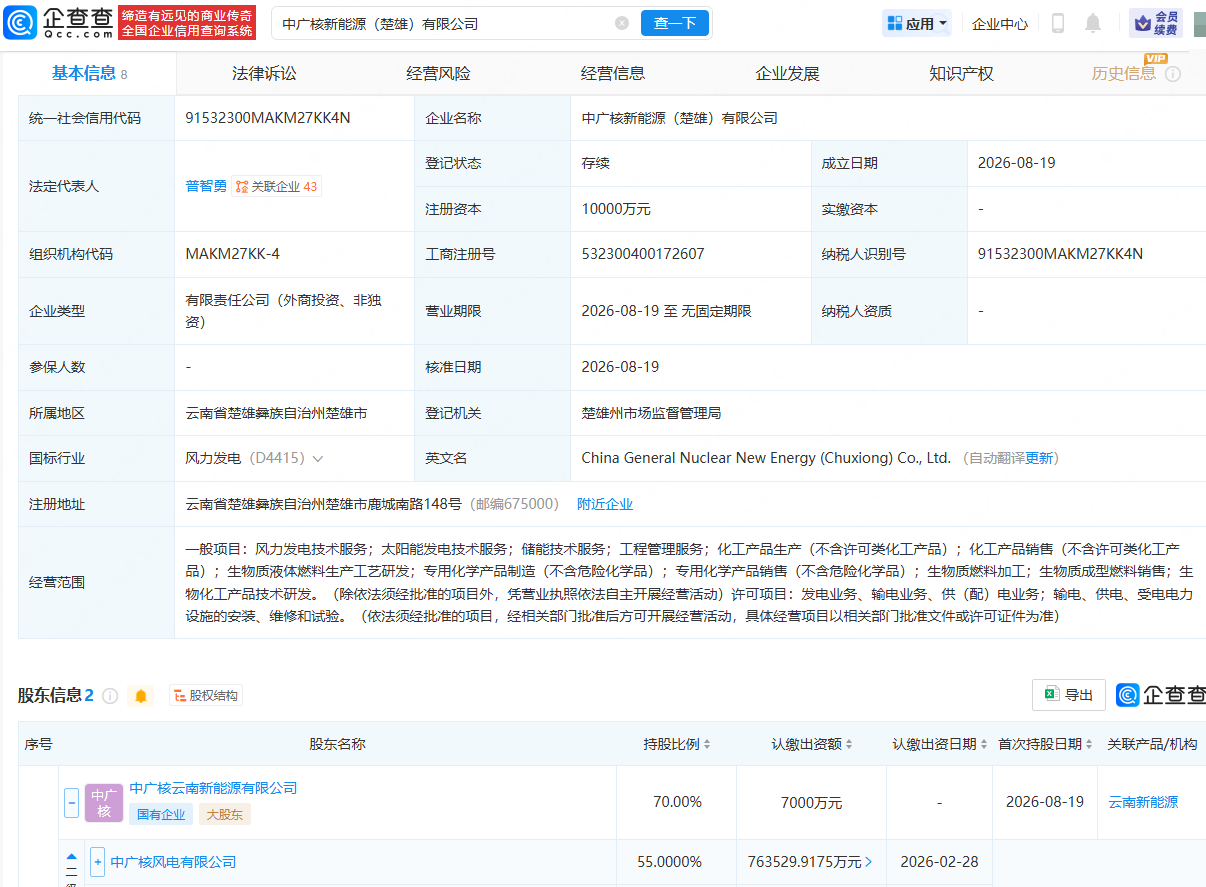Screen dimensions: 1206x887
Task: Click the 55.0000% shareholding cell
Action: pyautogui.click(x=669, y=862)
